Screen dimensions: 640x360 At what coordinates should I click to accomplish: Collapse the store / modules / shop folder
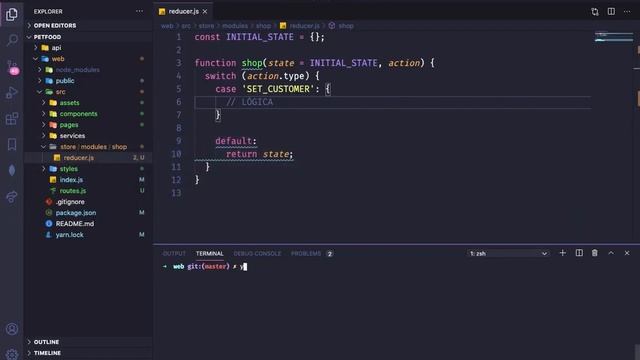93,147
